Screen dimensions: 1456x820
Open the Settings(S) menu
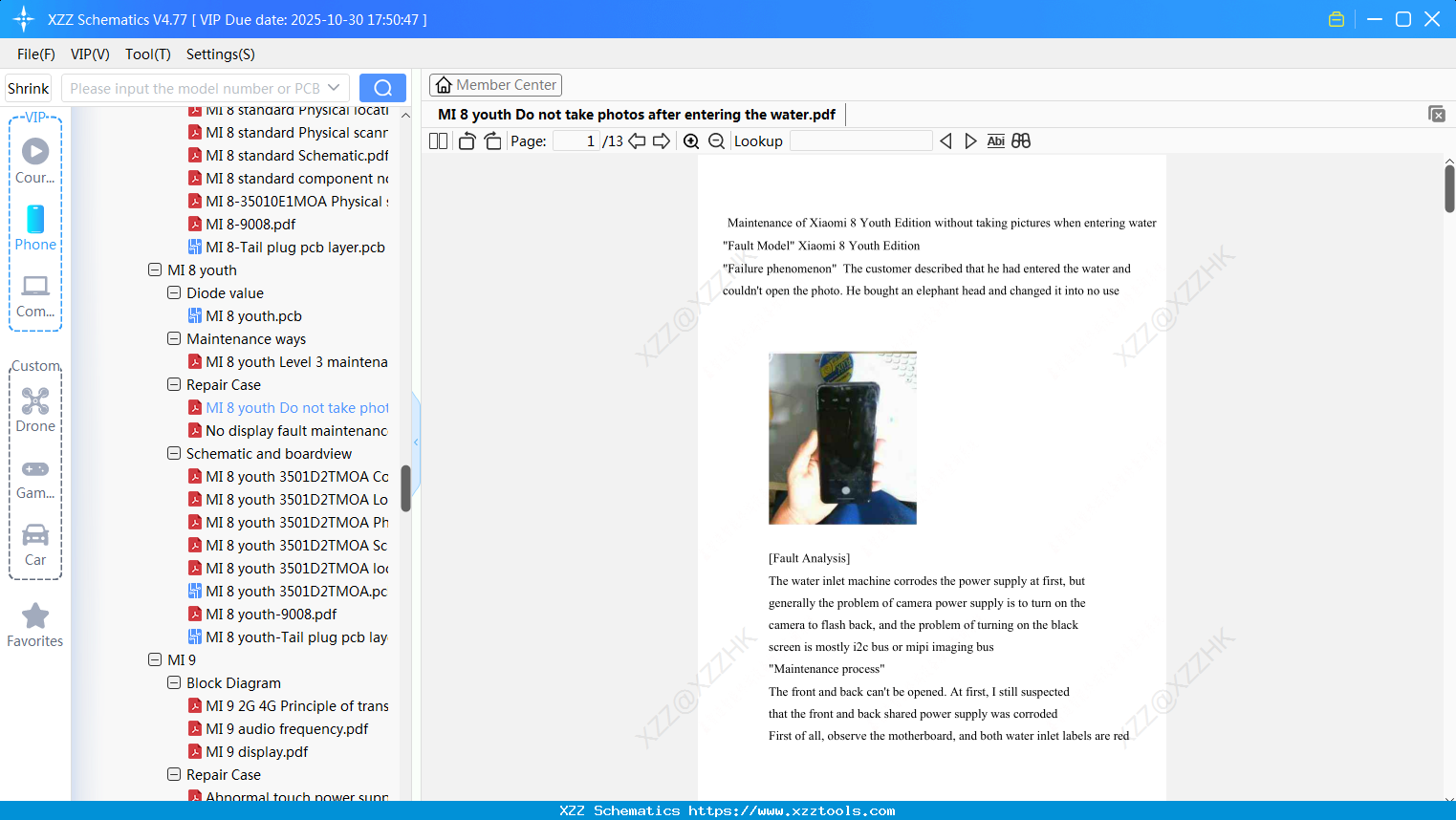pyautogui.click(x=221, y=54)
